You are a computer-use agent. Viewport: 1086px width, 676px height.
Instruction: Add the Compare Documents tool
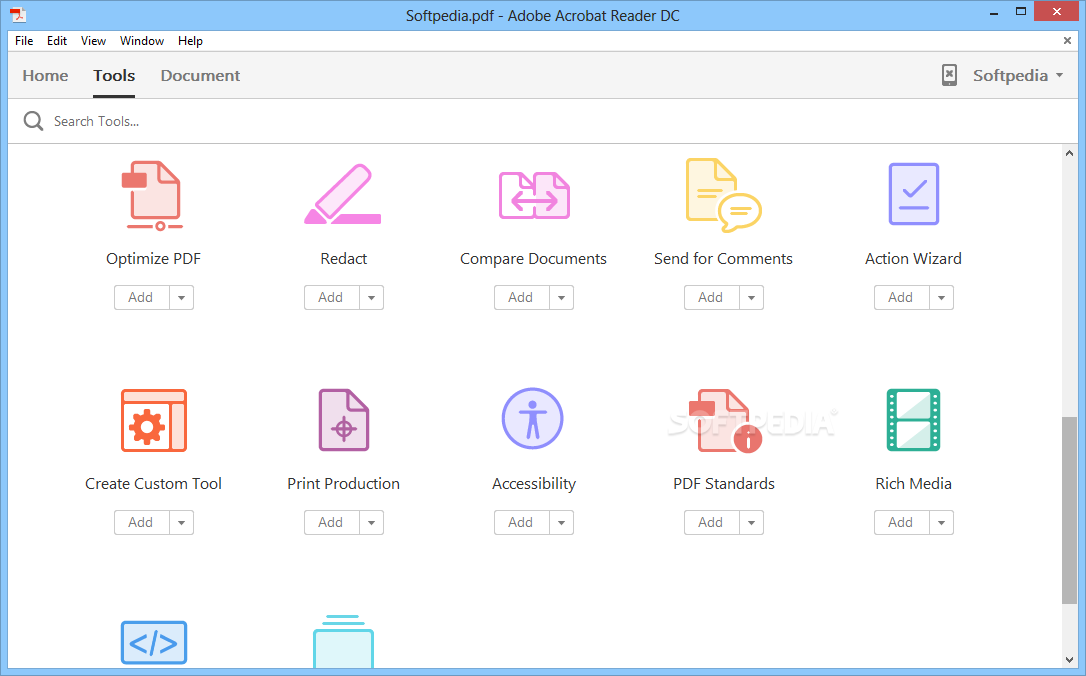coord(521,297)
